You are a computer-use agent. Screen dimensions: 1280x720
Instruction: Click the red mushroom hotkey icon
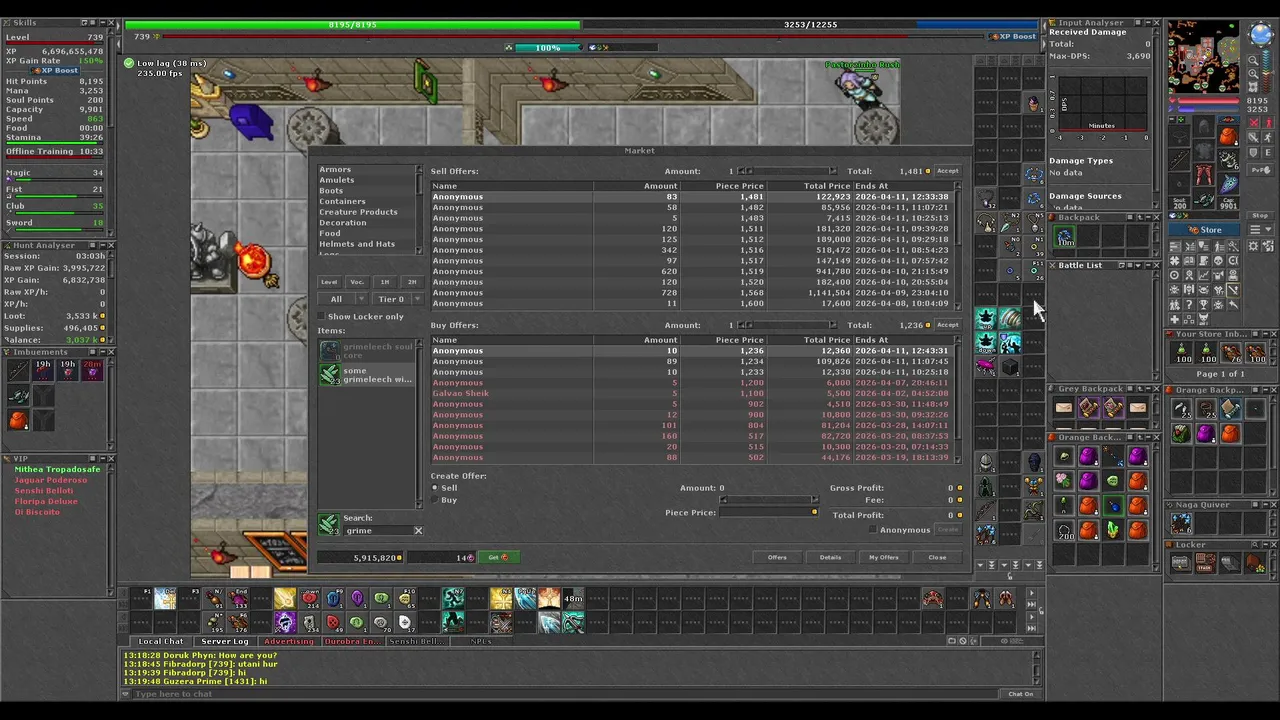point(310,599)
